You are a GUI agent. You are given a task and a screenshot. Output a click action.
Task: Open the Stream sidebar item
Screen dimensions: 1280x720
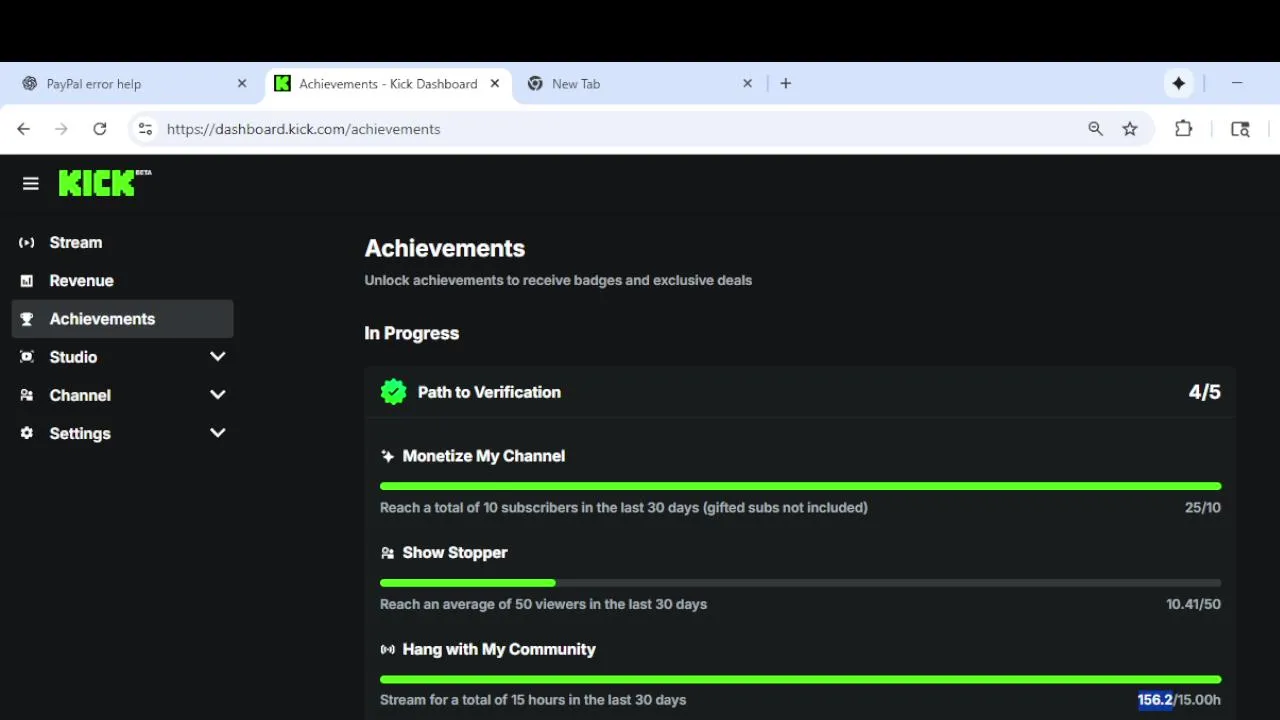pos(122,243)
